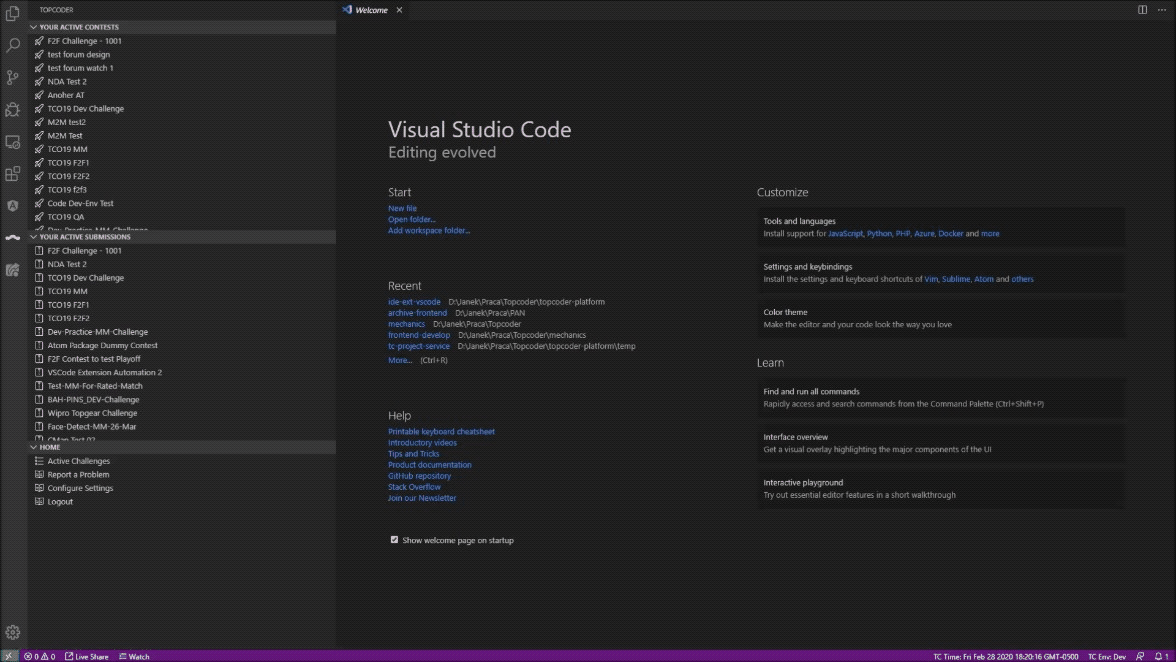Click Watch in the status bar
This screenshot has height=662, width=1176.
pyautogui.click(x=134, y=656)
